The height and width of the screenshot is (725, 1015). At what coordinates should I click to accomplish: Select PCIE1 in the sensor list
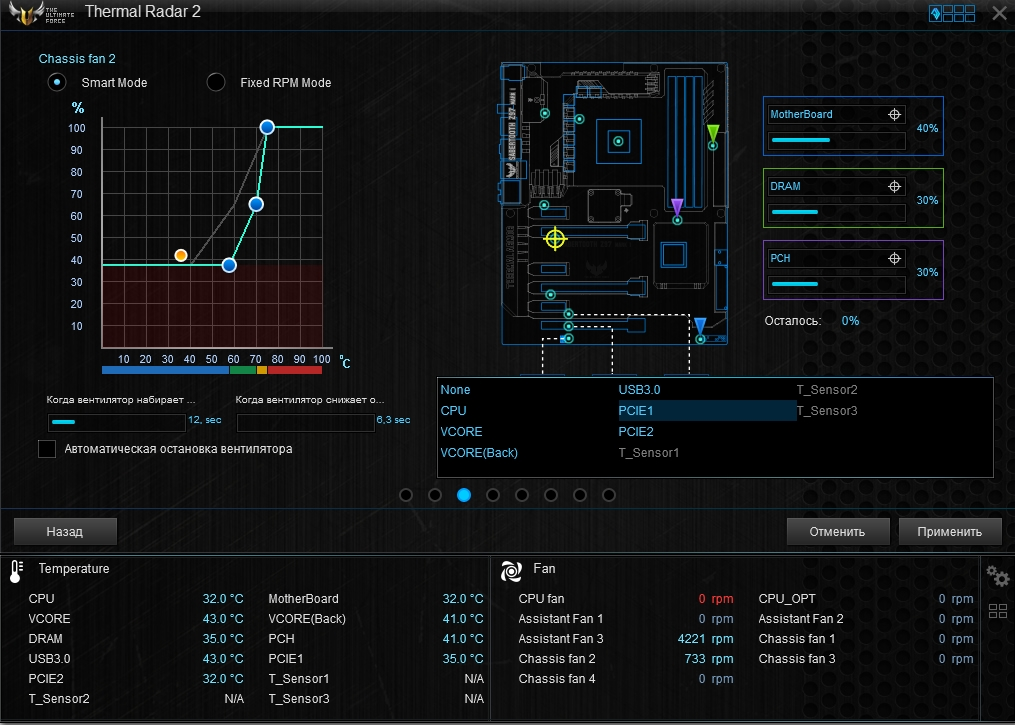tap(707, 410)
